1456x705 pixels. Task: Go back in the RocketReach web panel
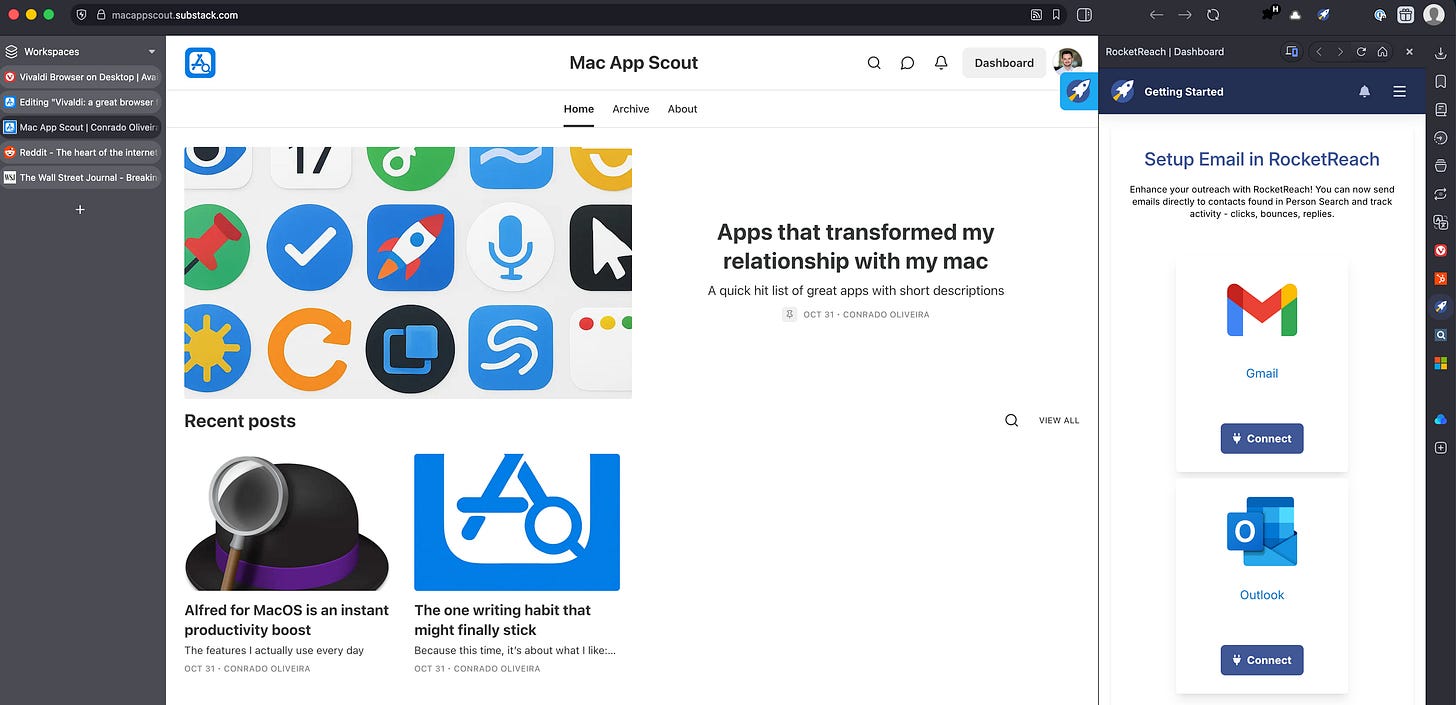[x=1319, y=51]
